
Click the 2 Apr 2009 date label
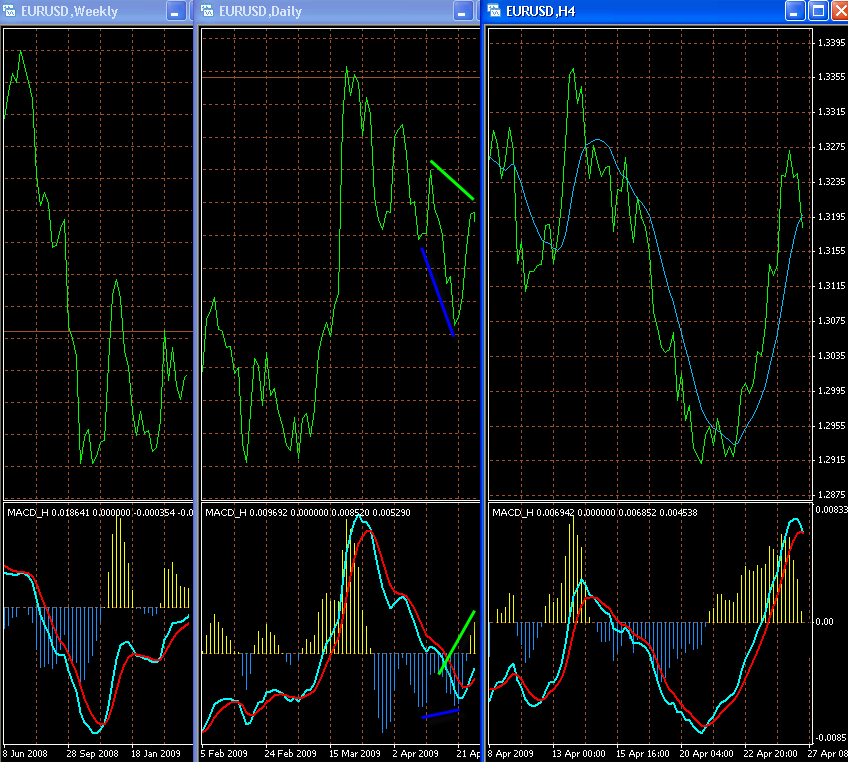tap(415, 753)
